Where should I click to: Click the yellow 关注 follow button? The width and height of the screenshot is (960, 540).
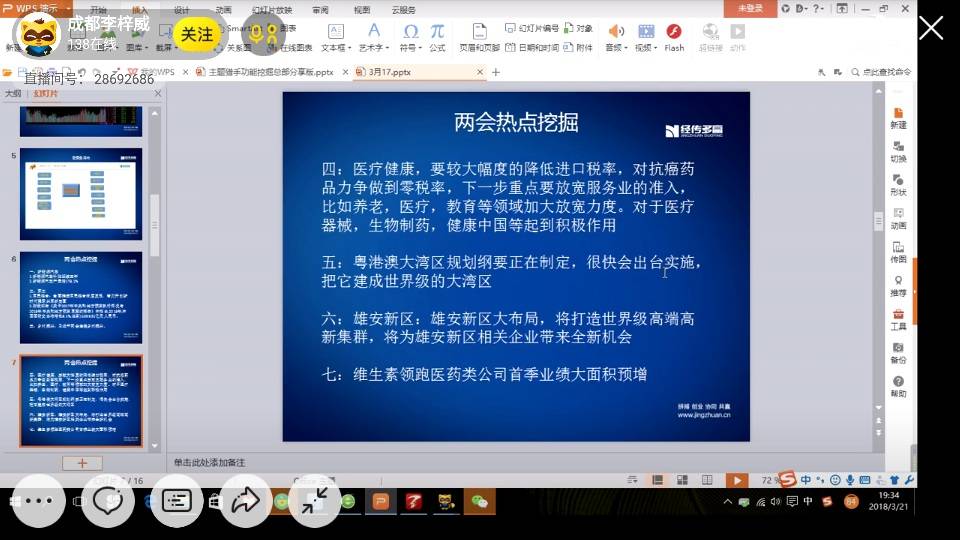196,34
